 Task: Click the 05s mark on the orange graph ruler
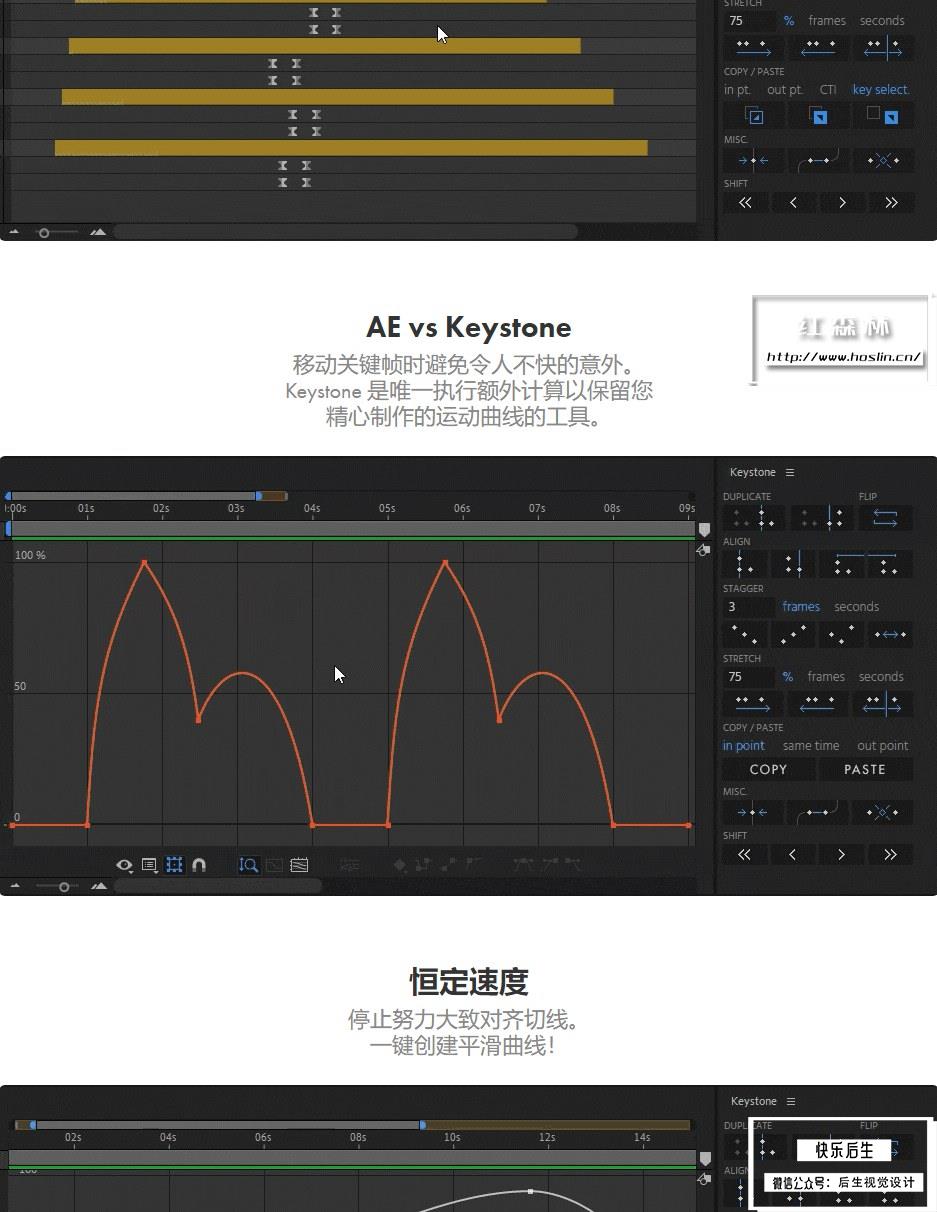[x=387, y=508]
